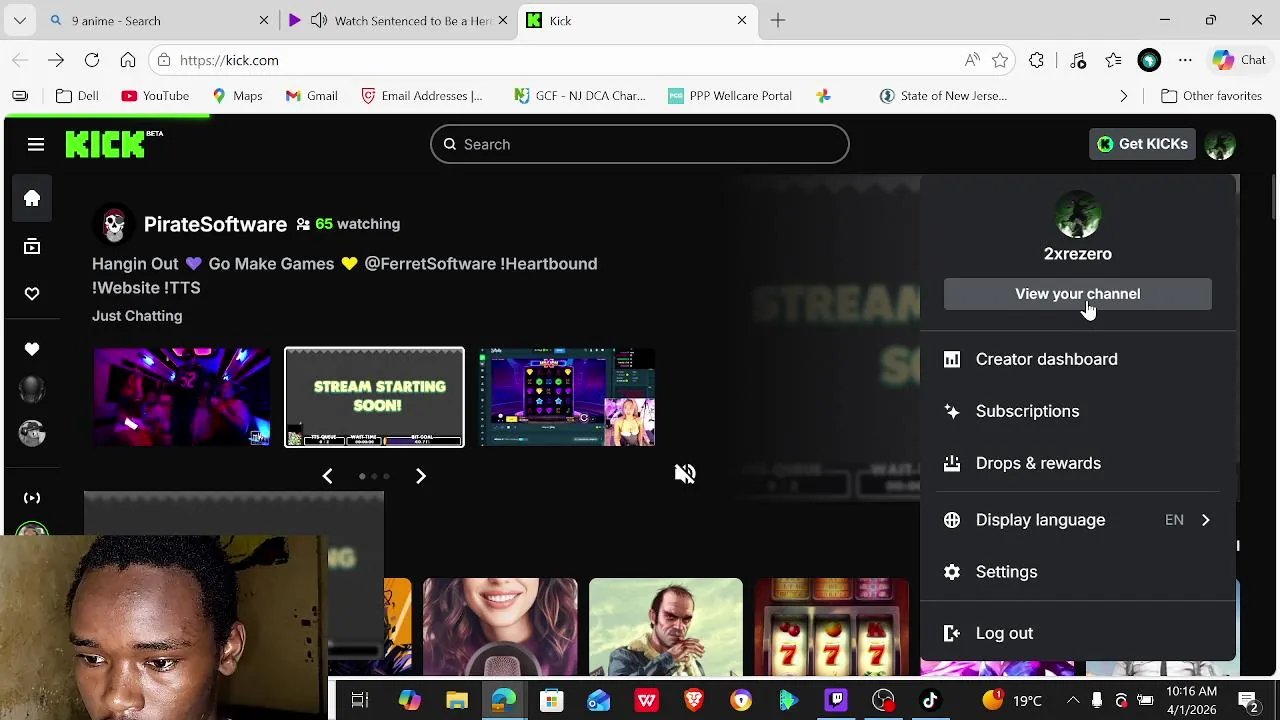This screenshot has width=1280, height=720.
Task: Switch to Watch Sentenced to Be a Hero tab
Action: (x=398, y=20)
